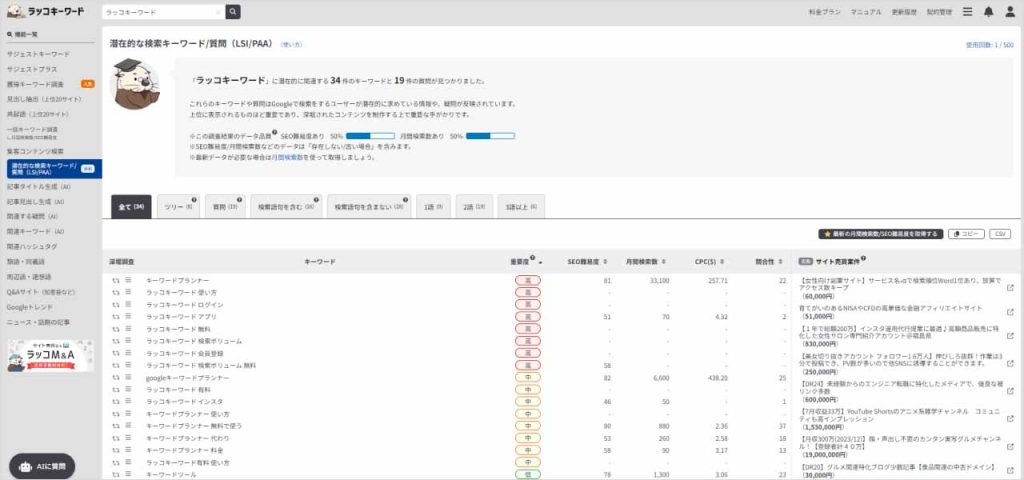Select the 全て (34) tab
Screen dimensions: 1024x480
[131, 206]
